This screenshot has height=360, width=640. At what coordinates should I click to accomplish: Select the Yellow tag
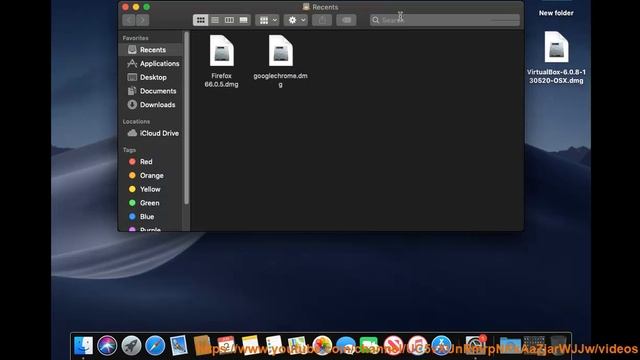click(x=151, y=189)
